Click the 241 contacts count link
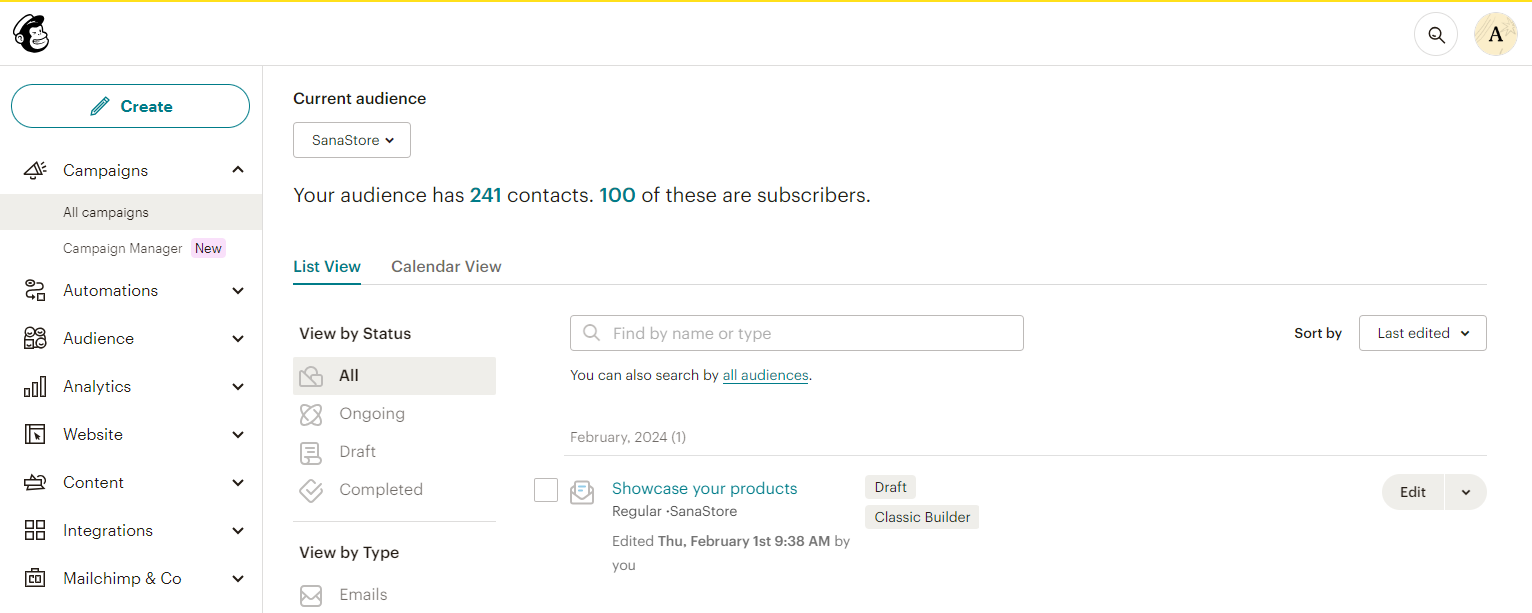The image size is (1532, 613). click(x=485, y=195)
